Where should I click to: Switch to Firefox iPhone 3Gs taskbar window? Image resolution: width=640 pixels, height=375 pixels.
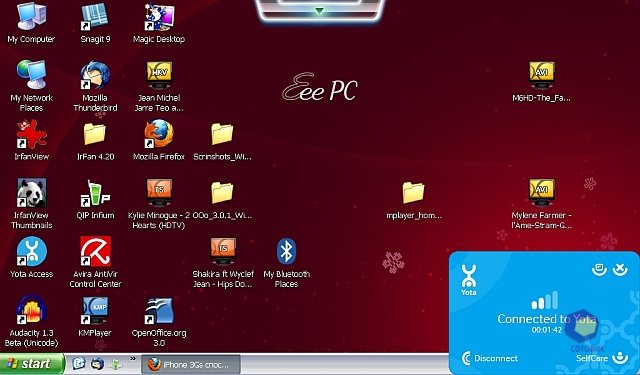(191, 364)
